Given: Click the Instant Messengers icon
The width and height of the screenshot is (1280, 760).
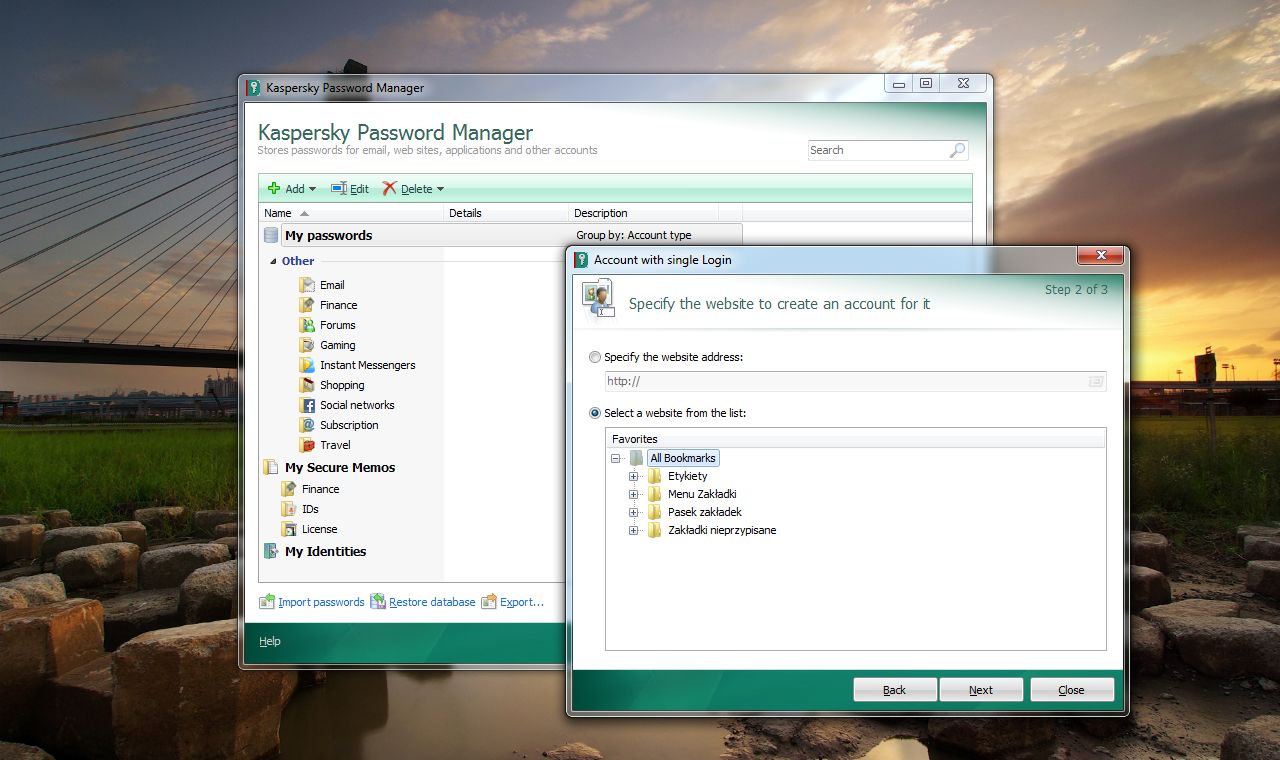Looking at the screenshot, I should coord(307,365).
